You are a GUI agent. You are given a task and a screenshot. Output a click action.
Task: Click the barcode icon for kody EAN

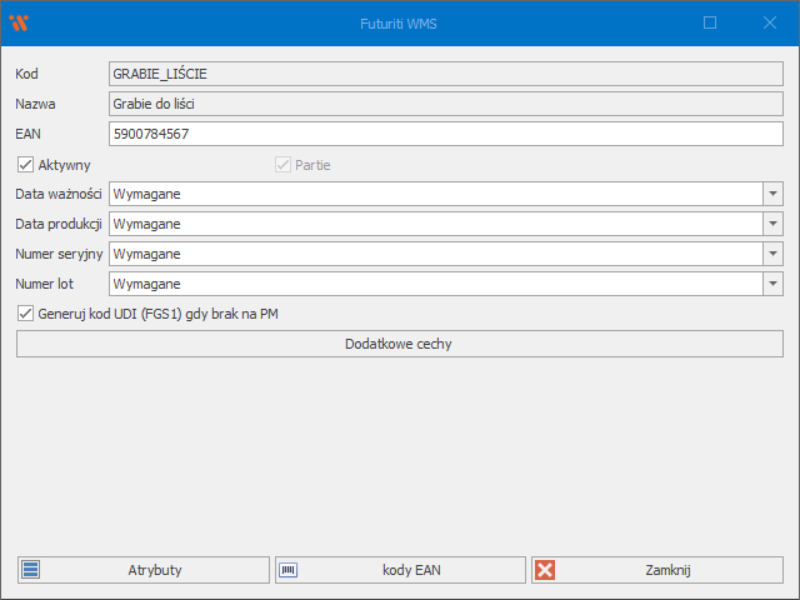point(288,570)
